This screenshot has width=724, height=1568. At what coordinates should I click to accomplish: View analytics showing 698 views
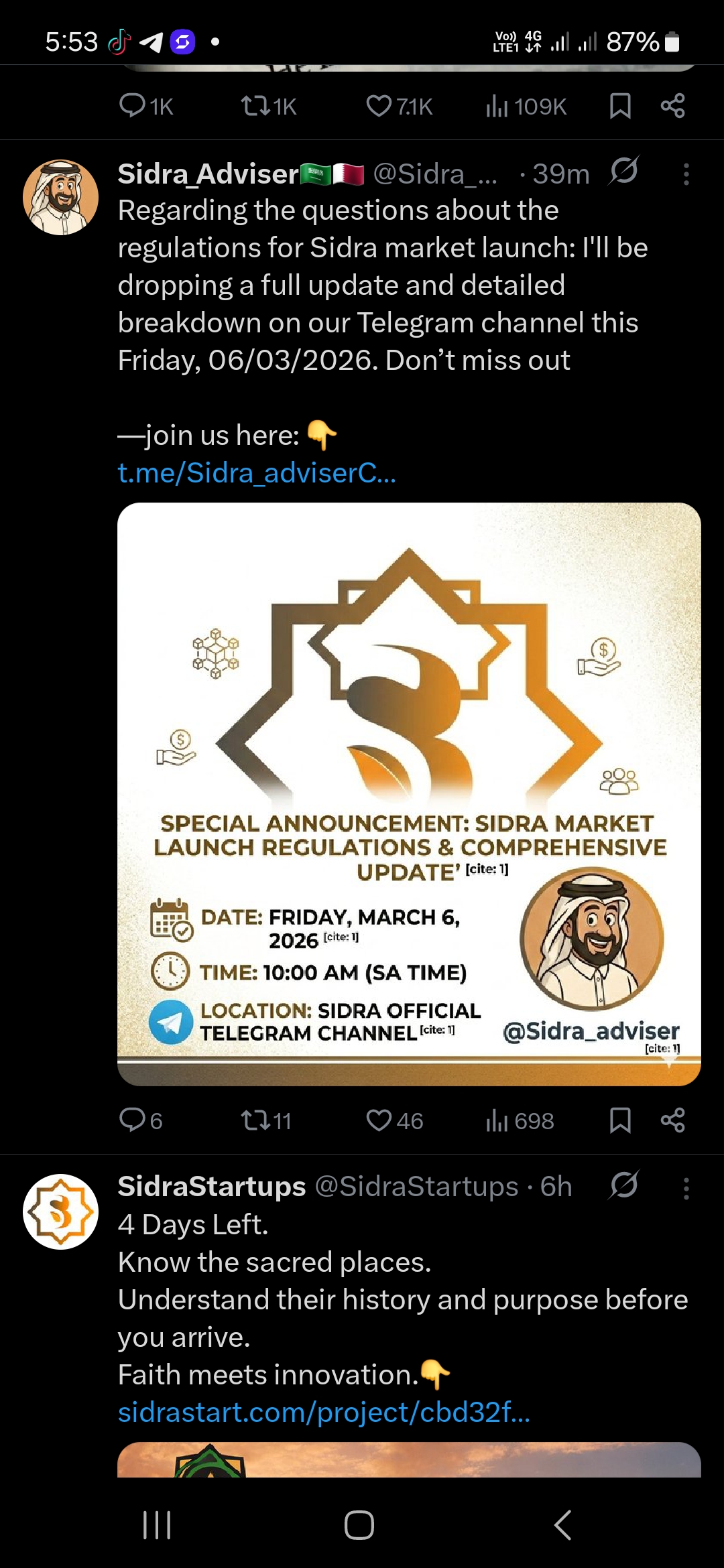pyautogui.click(x=520, y=1120)
